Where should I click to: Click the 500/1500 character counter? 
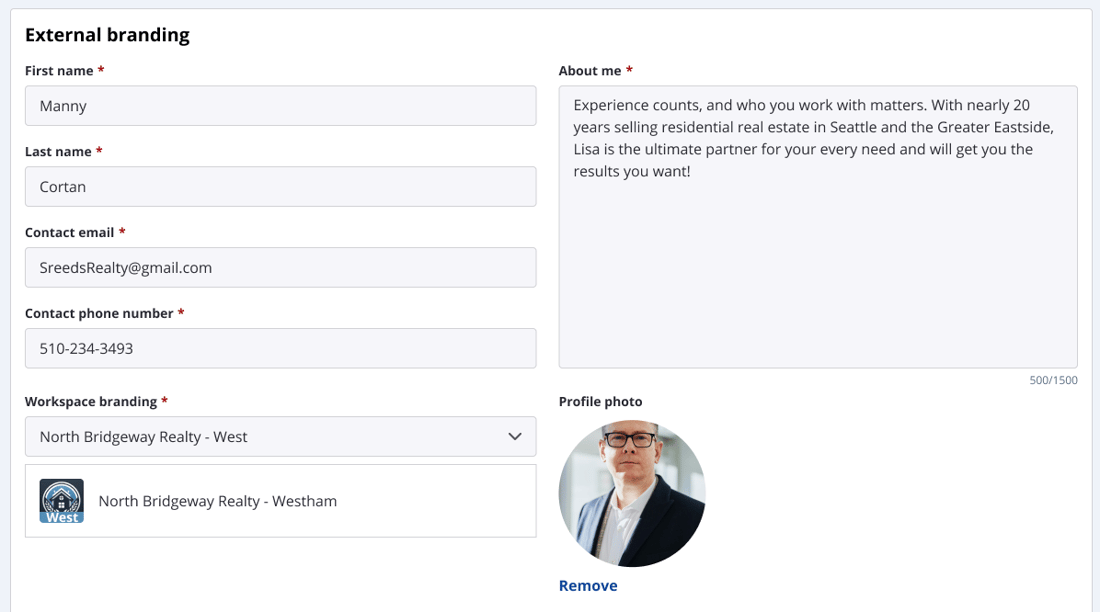1053,381
